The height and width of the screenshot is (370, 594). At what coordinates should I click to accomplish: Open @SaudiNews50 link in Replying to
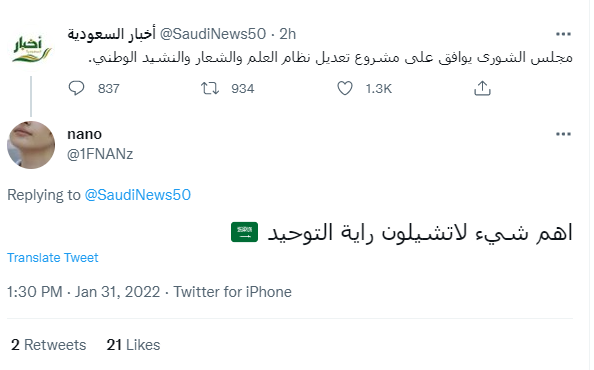138,195
